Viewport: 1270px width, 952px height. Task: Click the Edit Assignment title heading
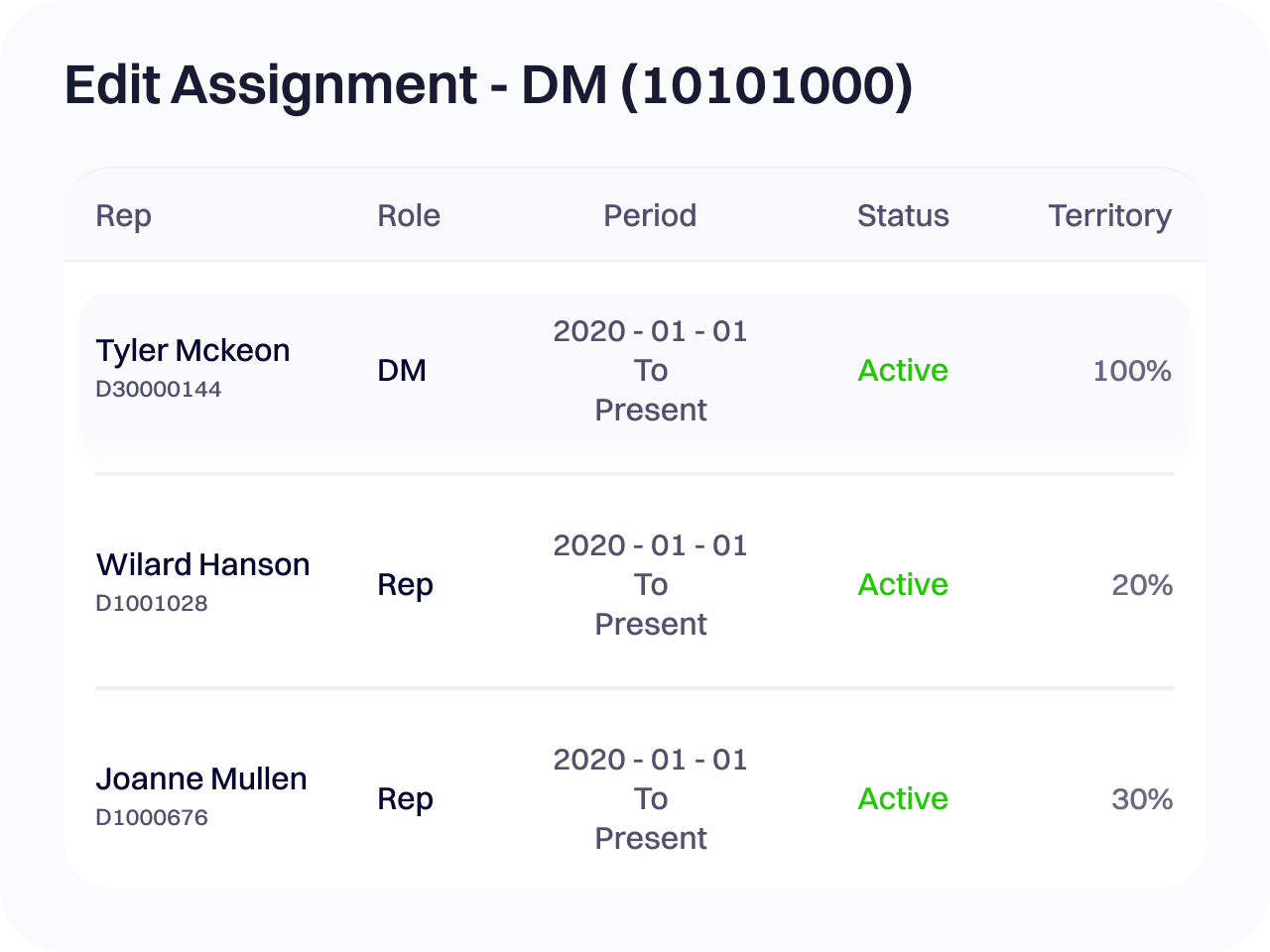point(488,85)
